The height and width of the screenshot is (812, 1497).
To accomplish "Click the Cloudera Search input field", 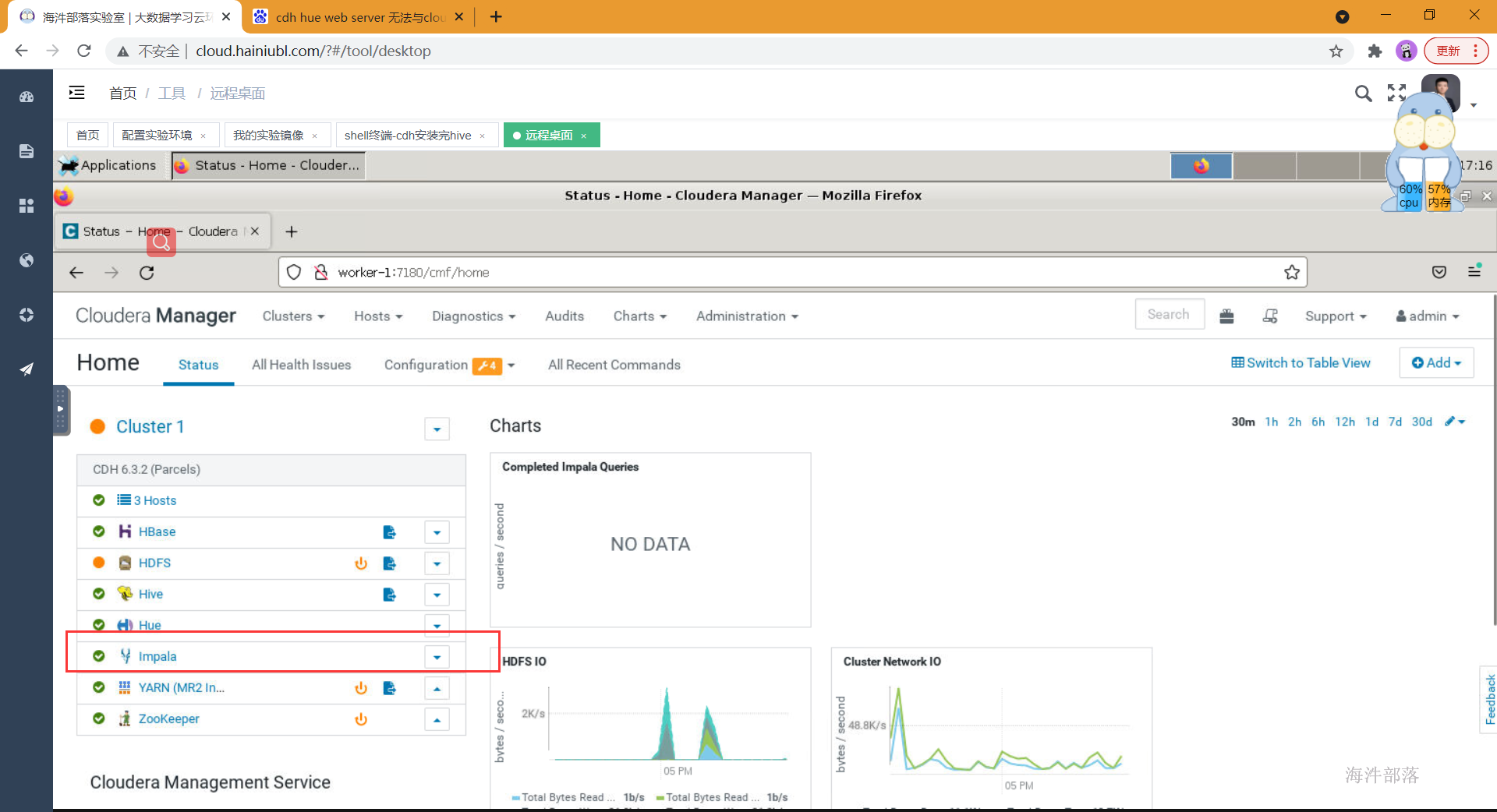I will (1170, 314).
